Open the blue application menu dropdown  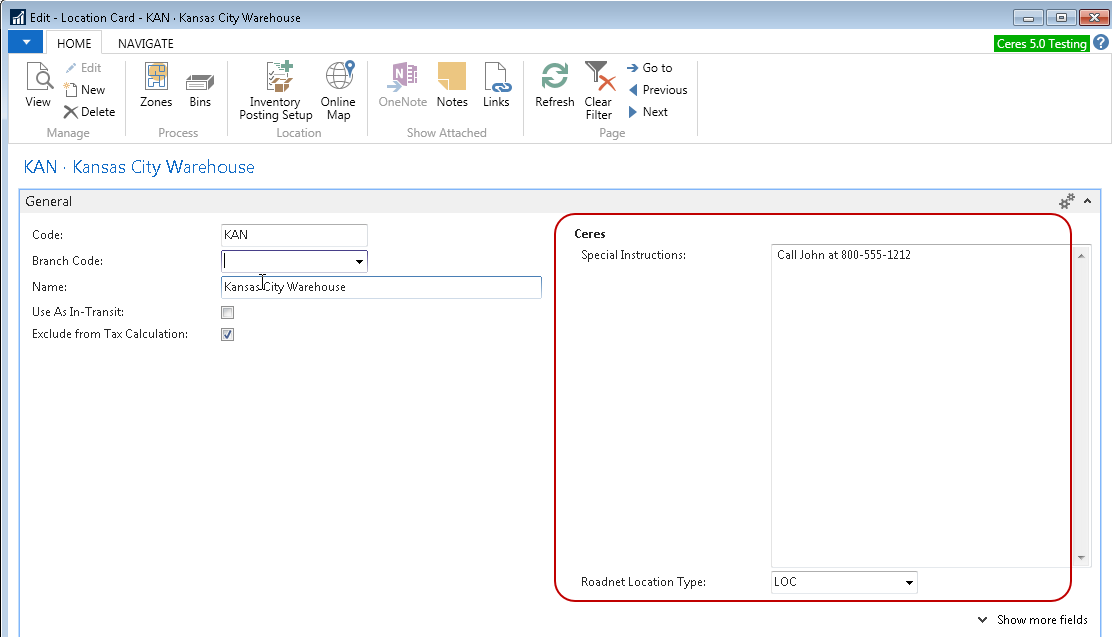25,43
